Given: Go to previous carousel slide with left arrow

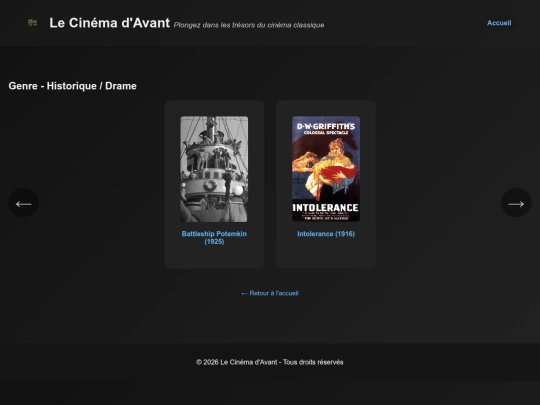Looking at the screenshot, I should (23, 203).
